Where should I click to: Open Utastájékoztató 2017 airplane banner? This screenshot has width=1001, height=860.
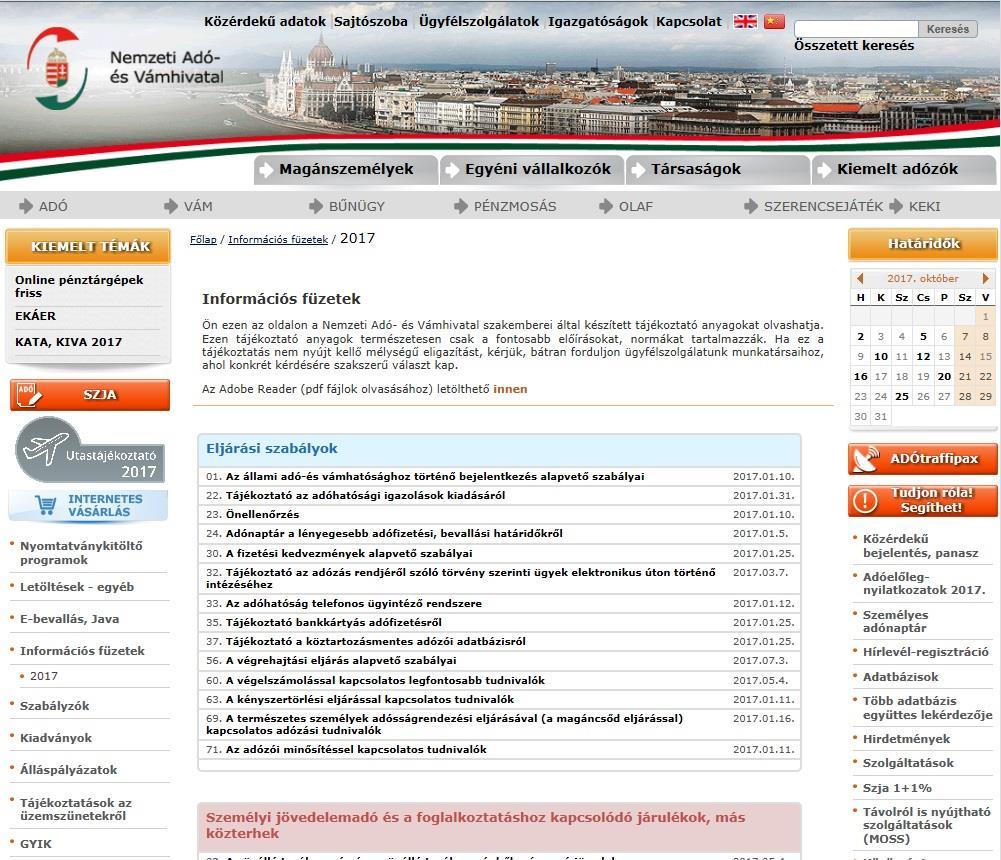(90, 450)
